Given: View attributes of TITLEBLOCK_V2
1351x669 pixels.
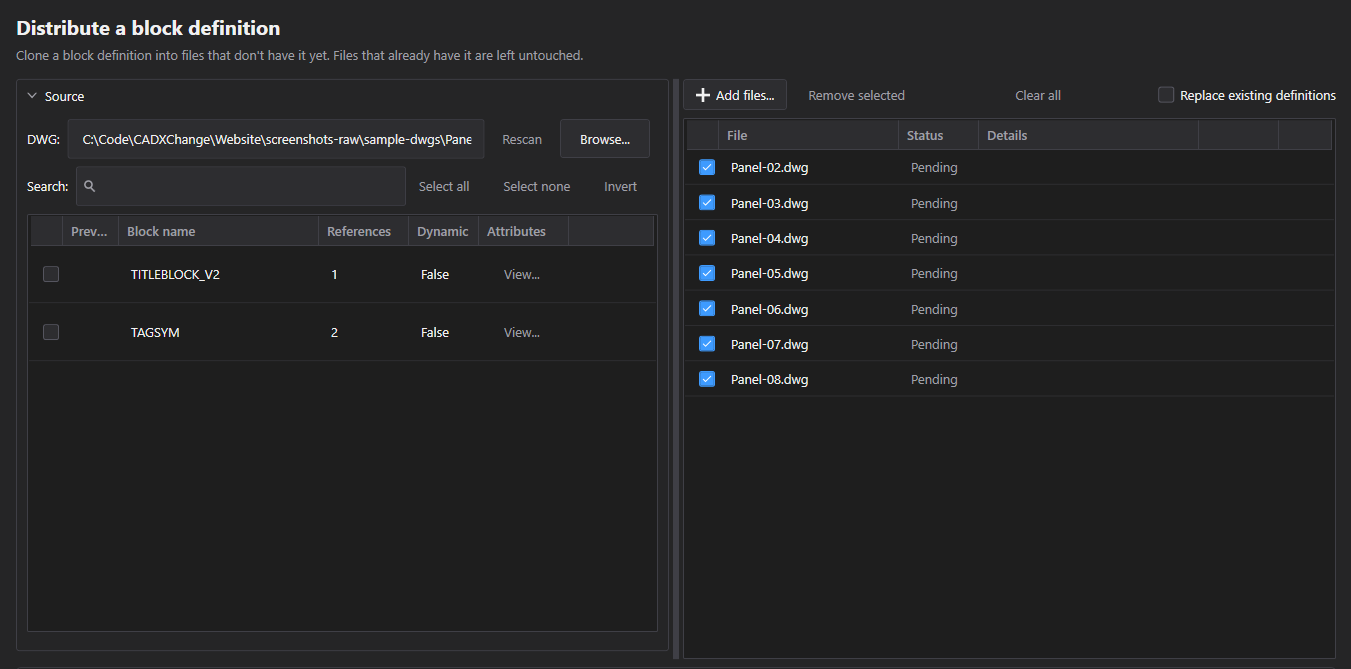Looking at the screenshot, I should tap(522, 274).
